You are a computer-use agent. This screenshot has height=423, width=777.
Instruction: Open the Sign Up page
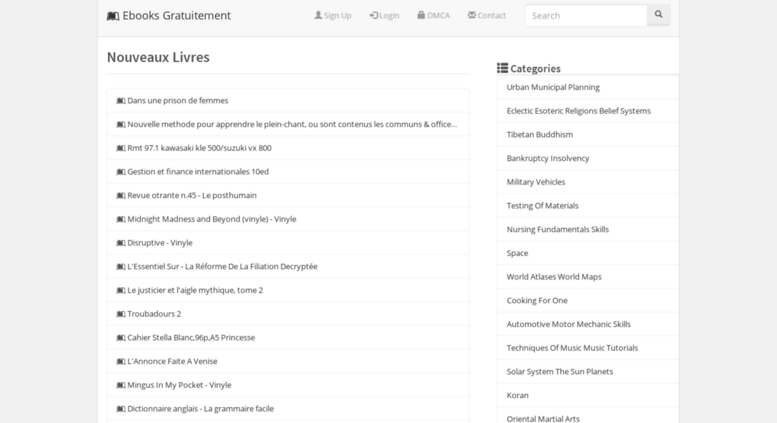point(333,15)
